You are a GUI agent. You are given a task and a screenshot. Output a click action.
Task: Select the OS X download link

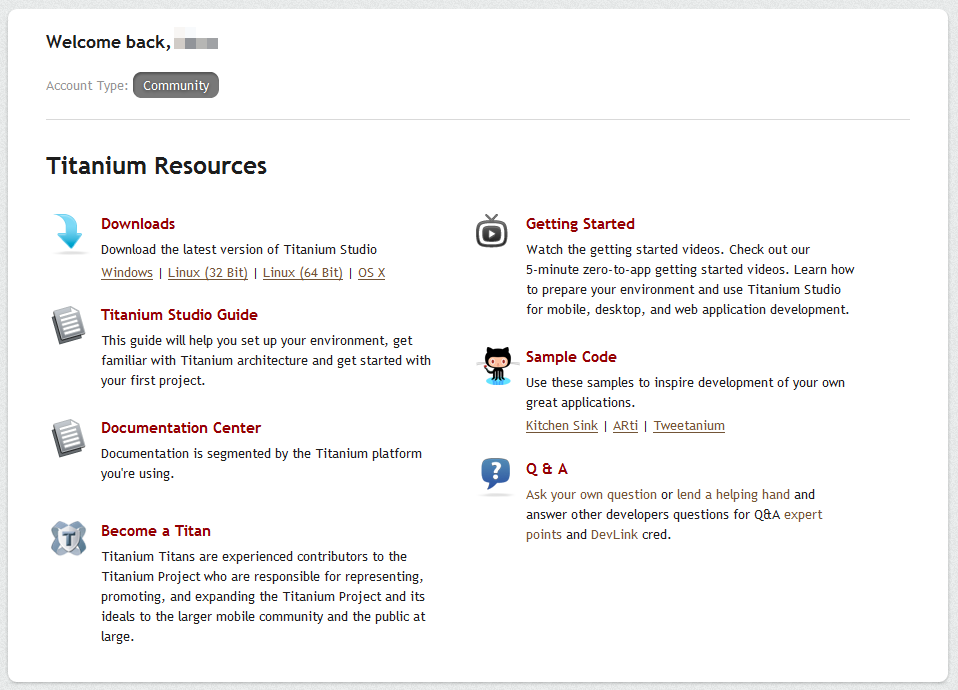click(x=371, y=273)
